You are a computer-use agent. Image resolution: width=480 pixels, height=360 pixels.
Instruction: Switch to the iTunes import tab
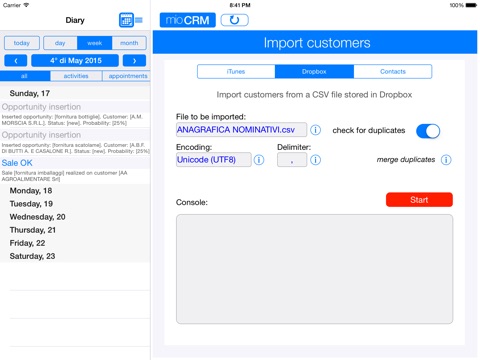236,72
